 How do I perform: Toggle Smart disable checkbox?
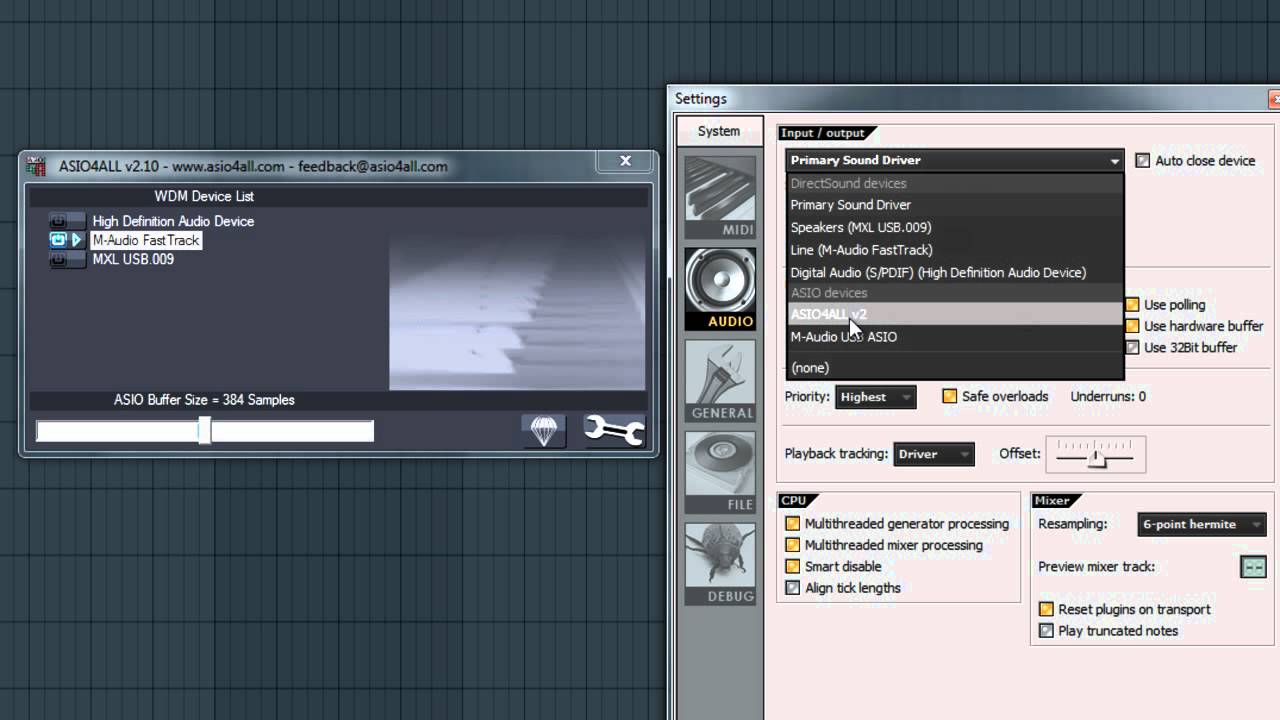coord(793,566)
